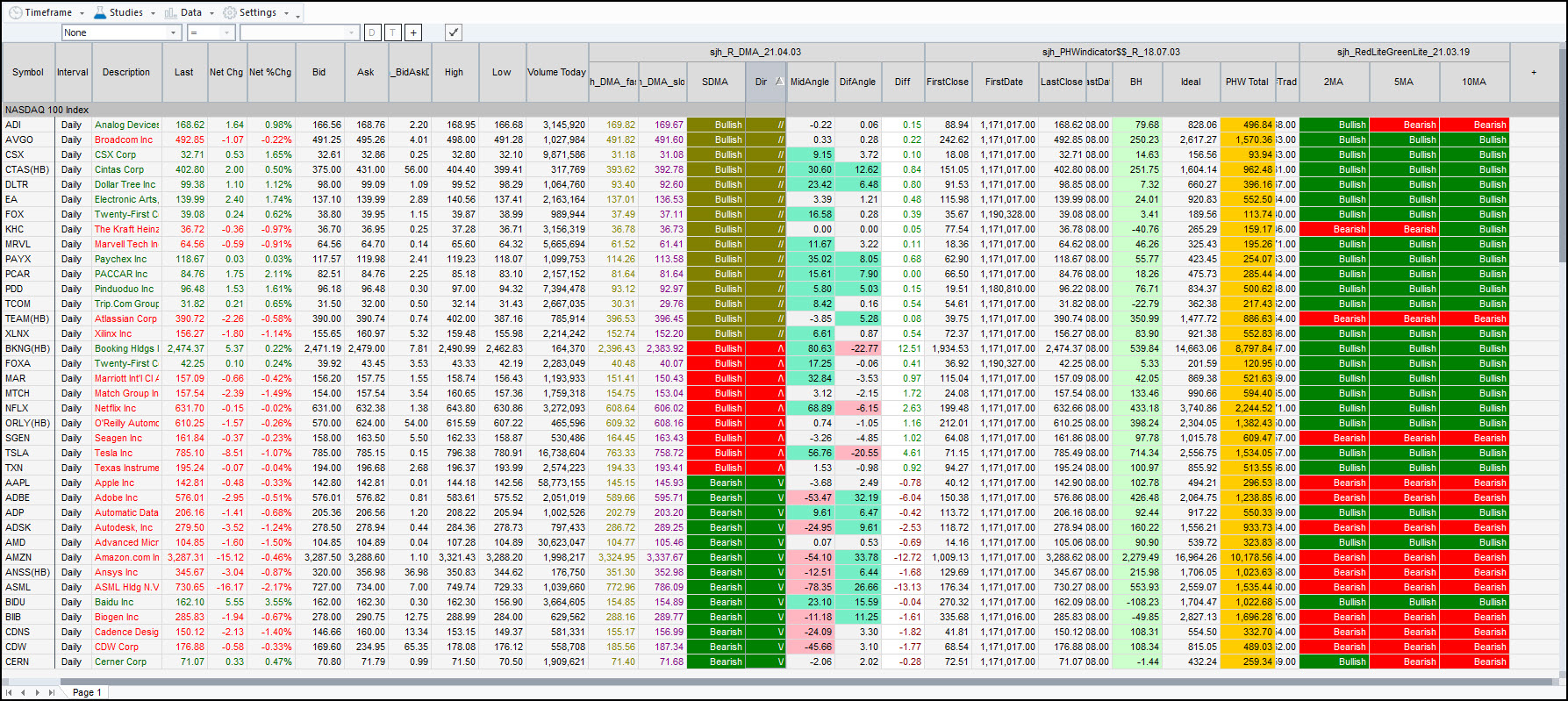Click the sjh_RedLiteGreenLite_21.03.19 group header
Image resolution: width=1568 pixels, height=701 pixels.
pos(1404,52)
